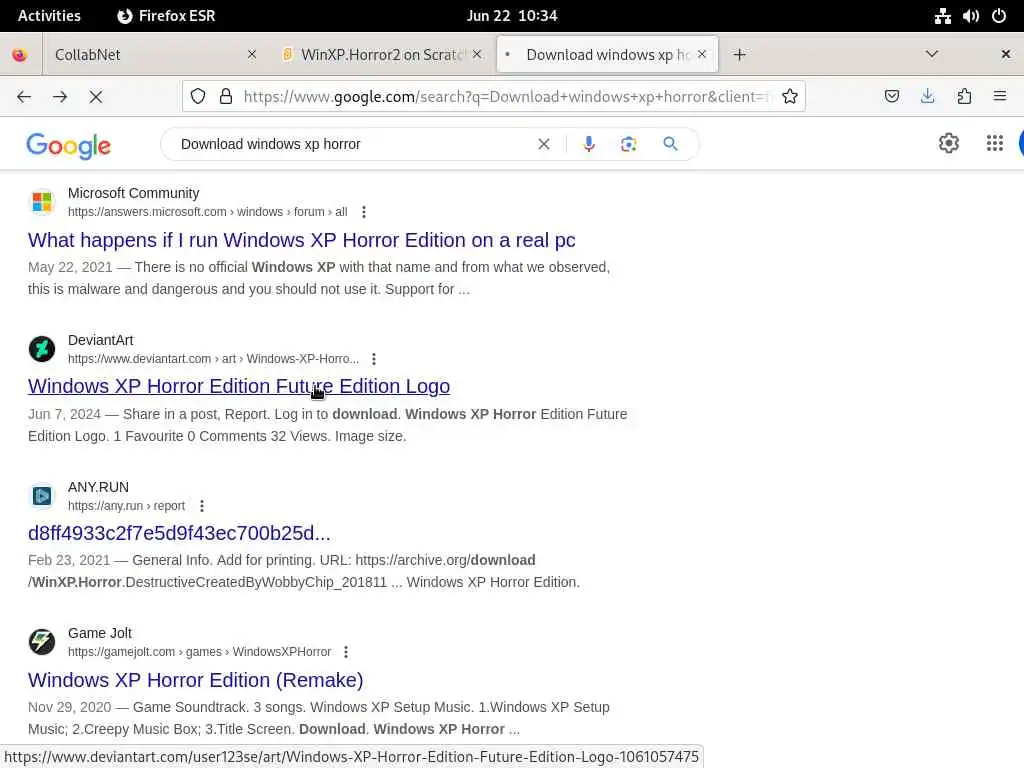This screenshot has height=768, width=1024.
Task: Show the Firefox downloads panel
Action: (x=927, y=97)
